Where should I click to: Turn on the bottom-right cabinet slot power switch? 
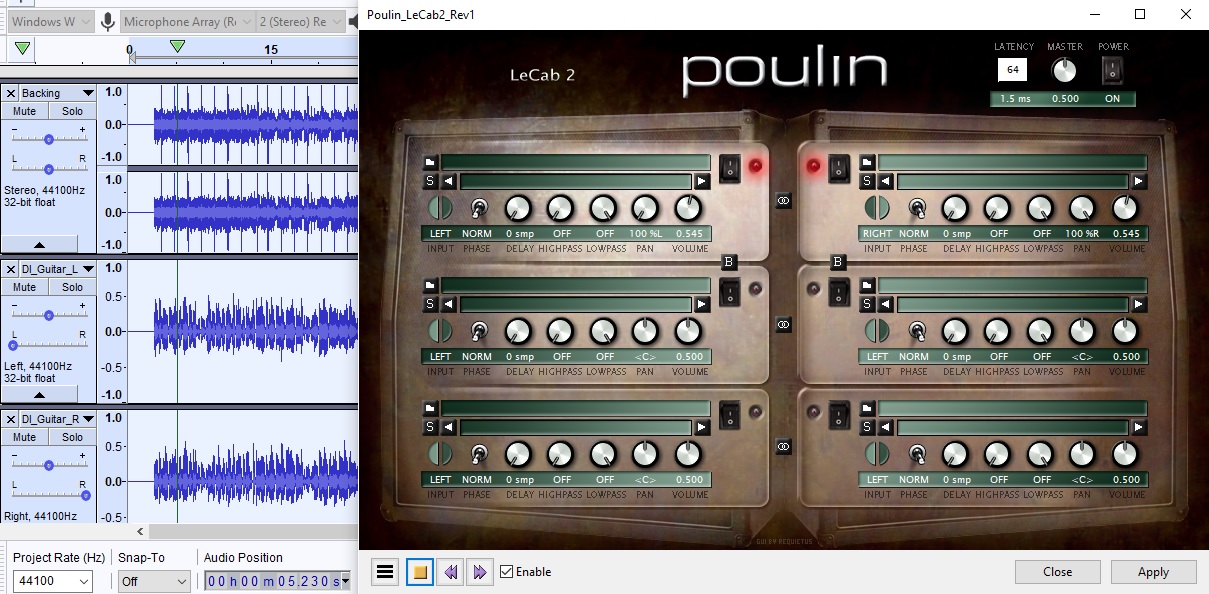pos(839,414)
